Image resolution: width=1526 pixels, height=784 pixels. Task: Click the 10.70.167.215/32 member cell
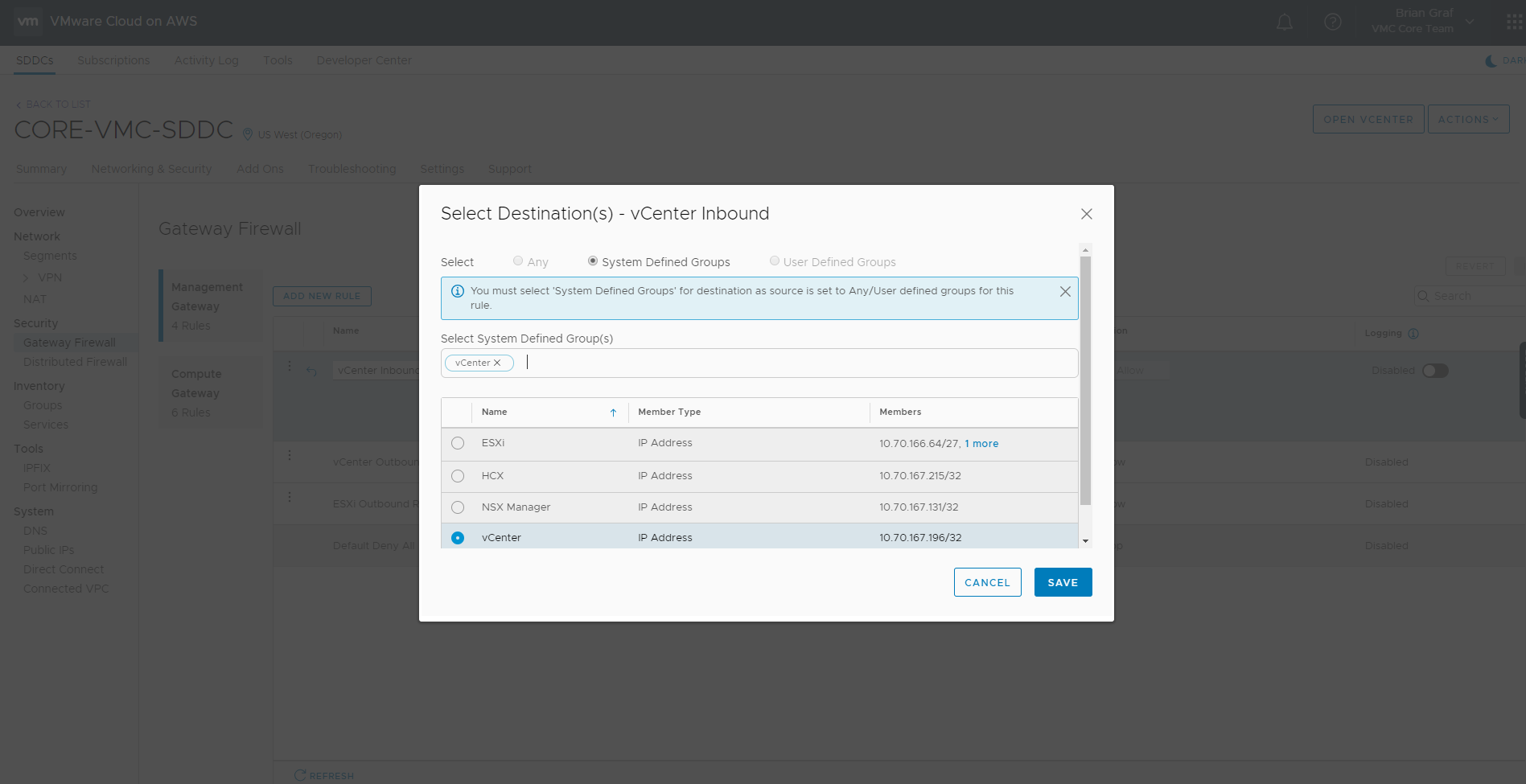[920, 476]
